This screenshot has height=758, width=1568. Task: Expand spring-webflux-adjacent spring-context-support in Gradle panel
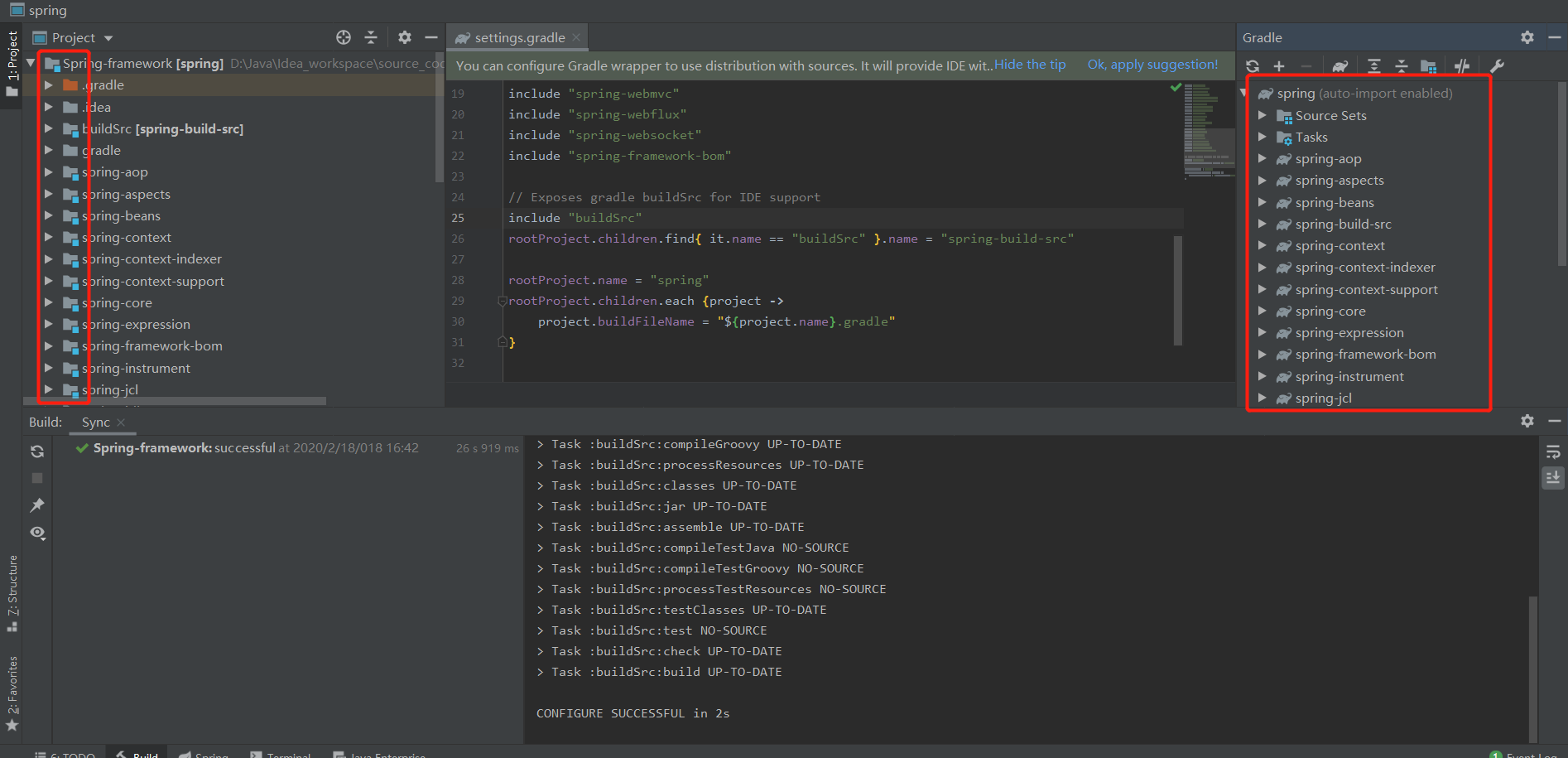pyautogui.click(x=1263, y=290)
